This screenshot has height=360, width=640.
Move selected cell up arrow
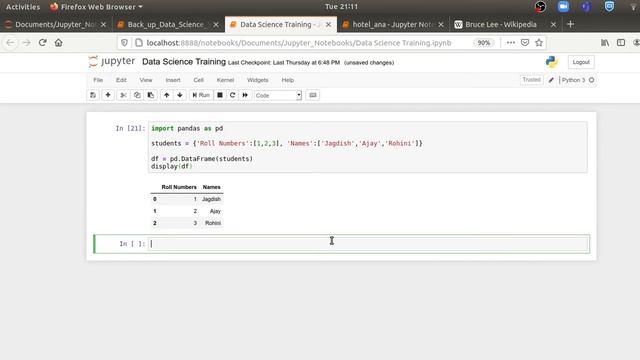(x=167, y=95)
